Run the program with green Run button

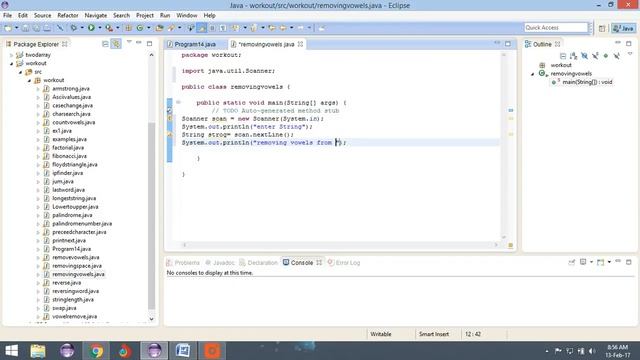91,28
